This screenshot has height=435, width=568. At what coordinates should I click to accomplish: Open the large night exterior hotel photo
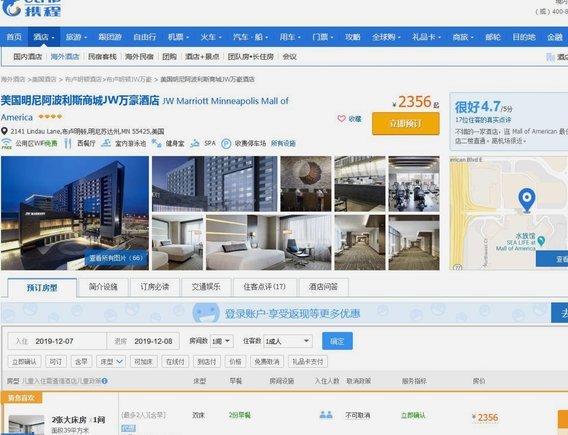(x=75, y=213)
